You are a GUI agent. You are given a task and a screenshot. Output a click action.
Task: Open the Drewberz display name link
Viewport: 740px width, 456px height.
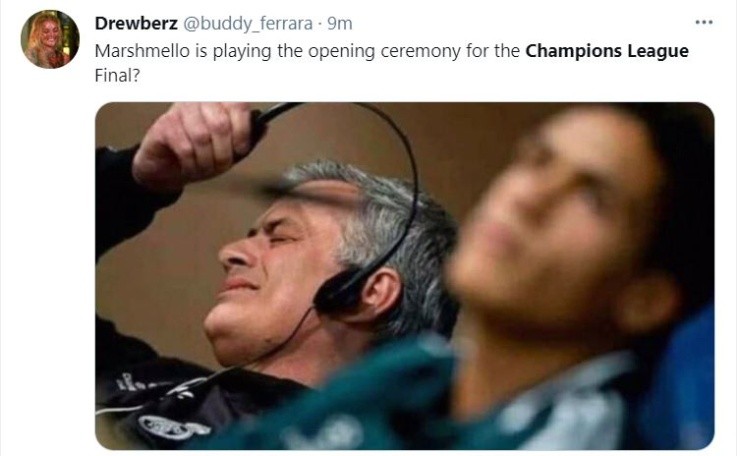tap(136, 23)
